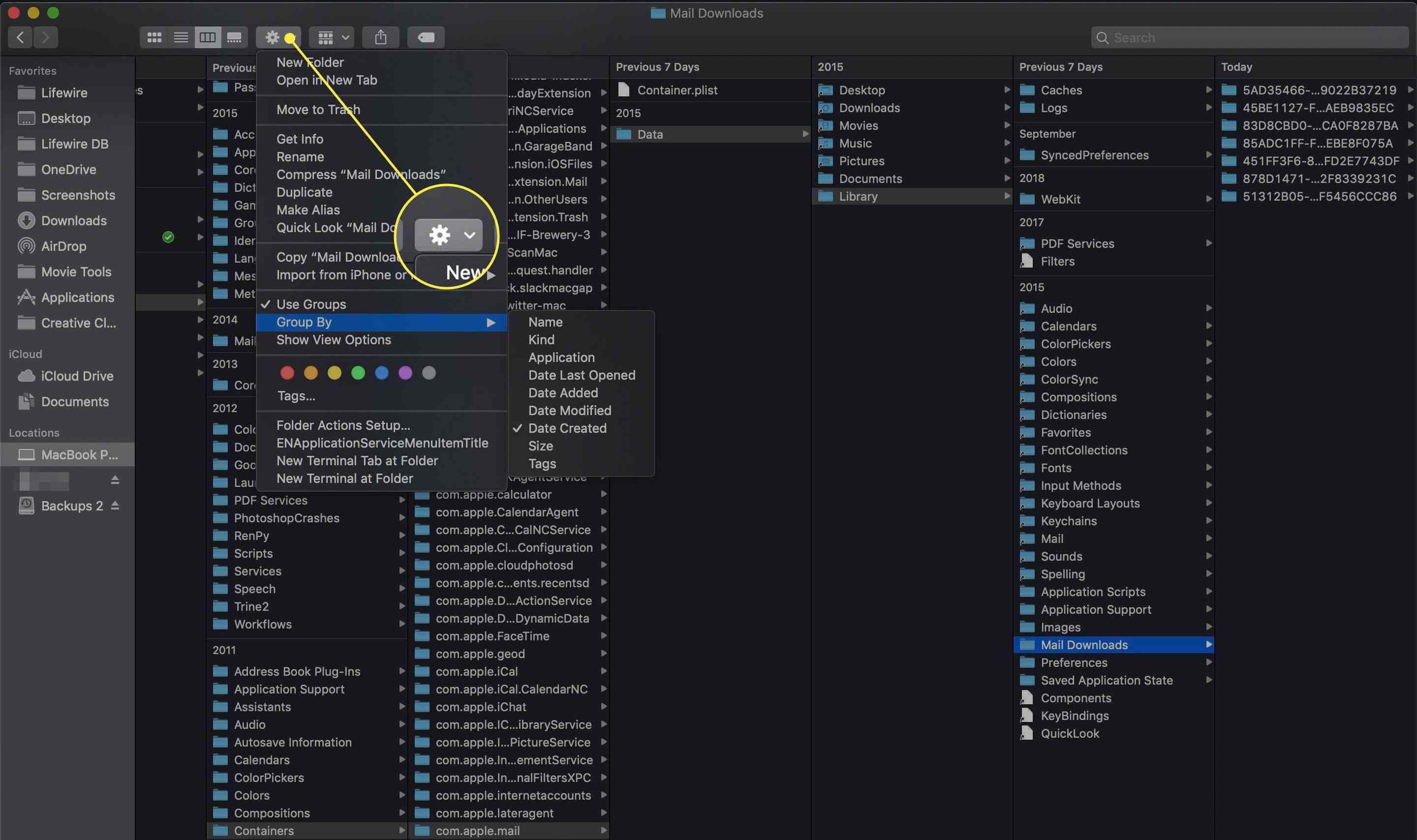1417x840 pixels.
Task: Expand the Group By submenu arrow
Action: click(491, 321)
